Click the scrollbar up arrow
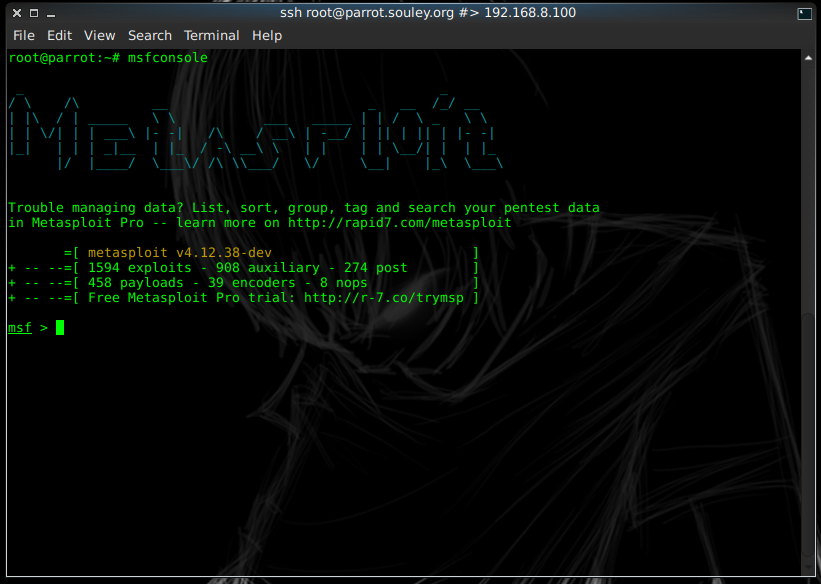The image size is (821, 584). pyautogui.click(x=808, y=58)
